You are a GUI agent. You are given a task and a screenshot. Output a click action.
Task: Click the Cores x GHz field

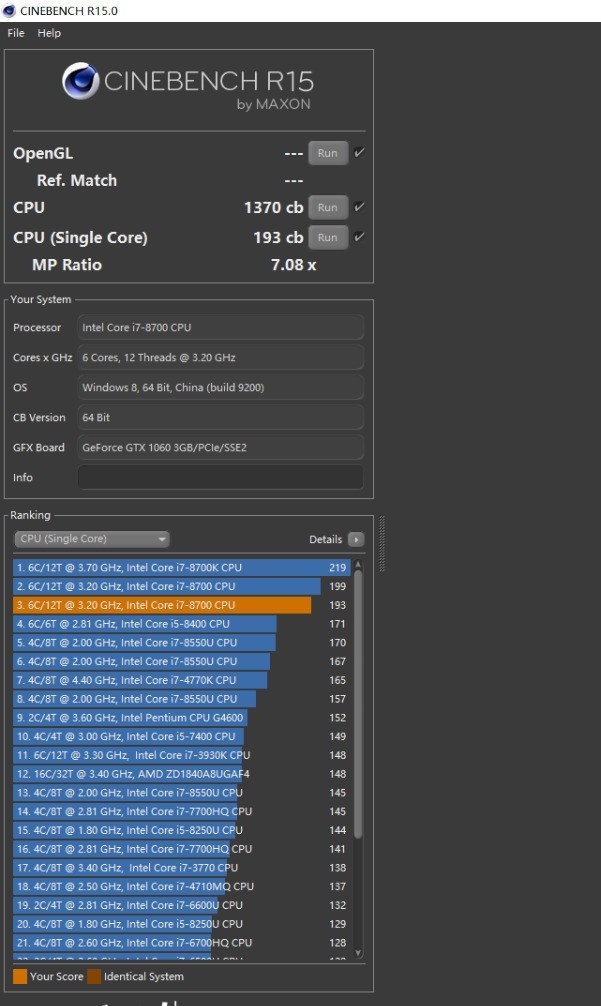coord(221,357)
